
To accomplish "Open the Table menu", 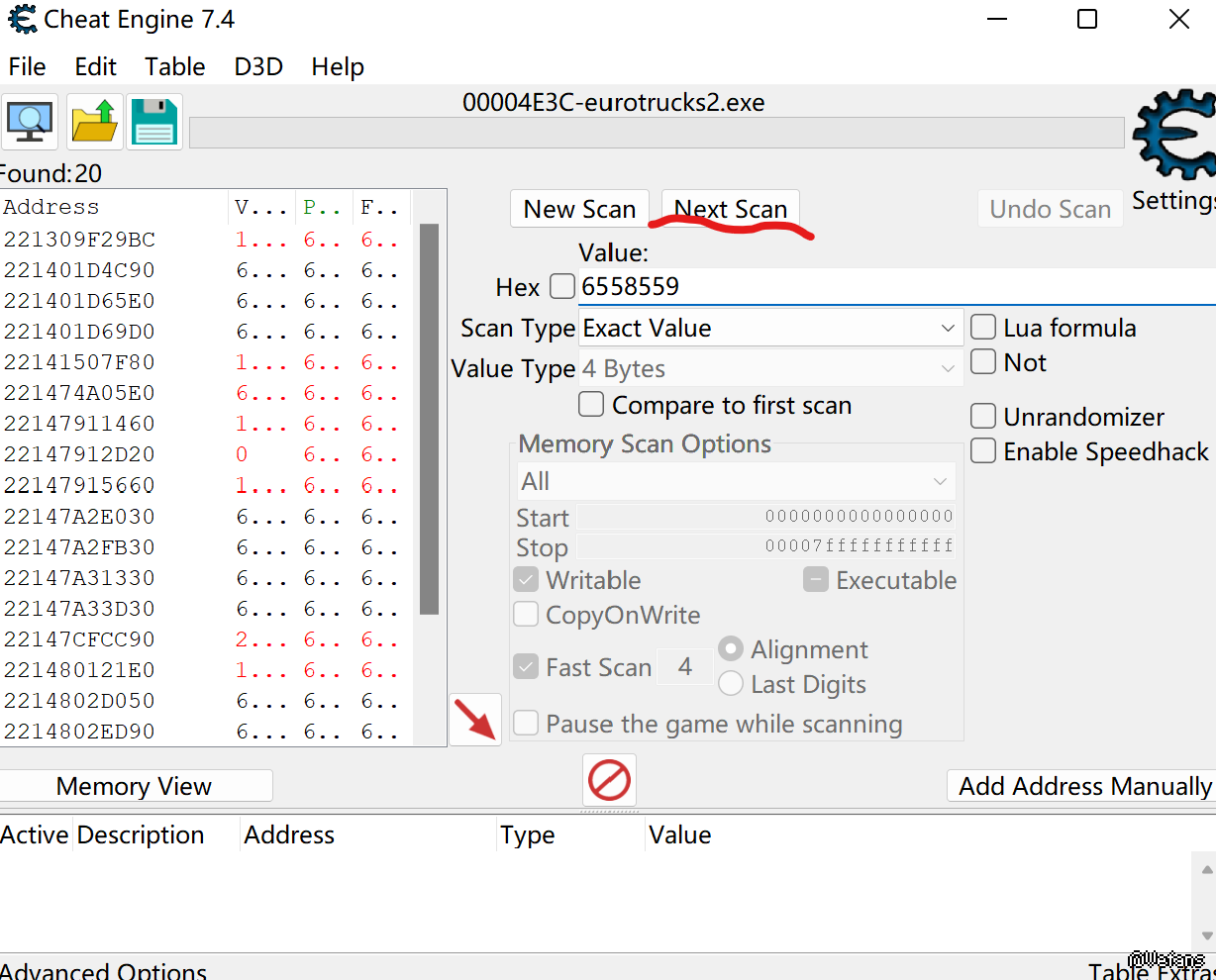I will (175, 66).
